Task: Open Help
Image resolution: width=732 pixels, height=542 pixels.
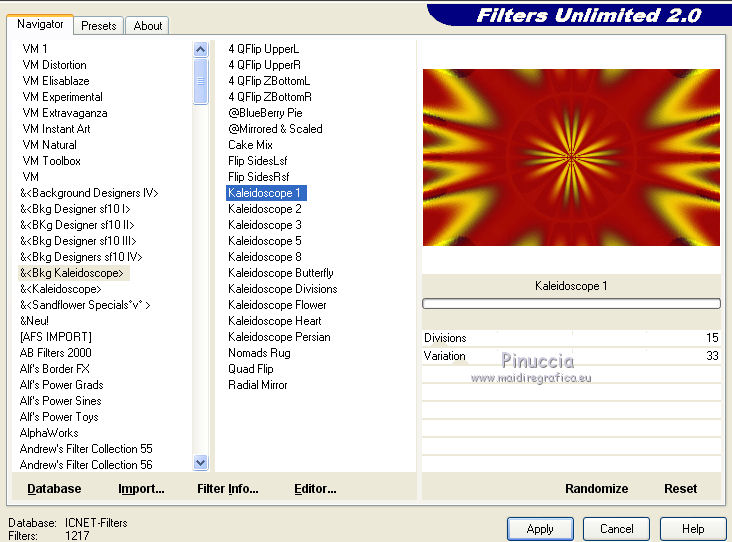Action: 693,529
